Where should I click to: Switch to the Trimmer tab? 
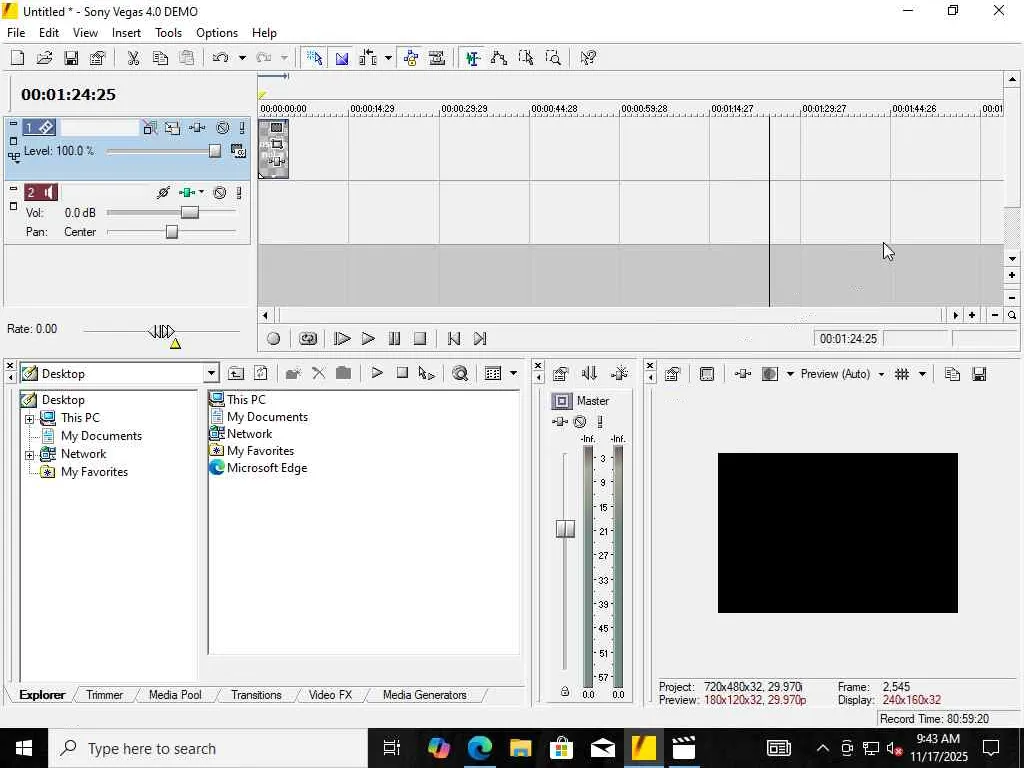click(104, 695)
